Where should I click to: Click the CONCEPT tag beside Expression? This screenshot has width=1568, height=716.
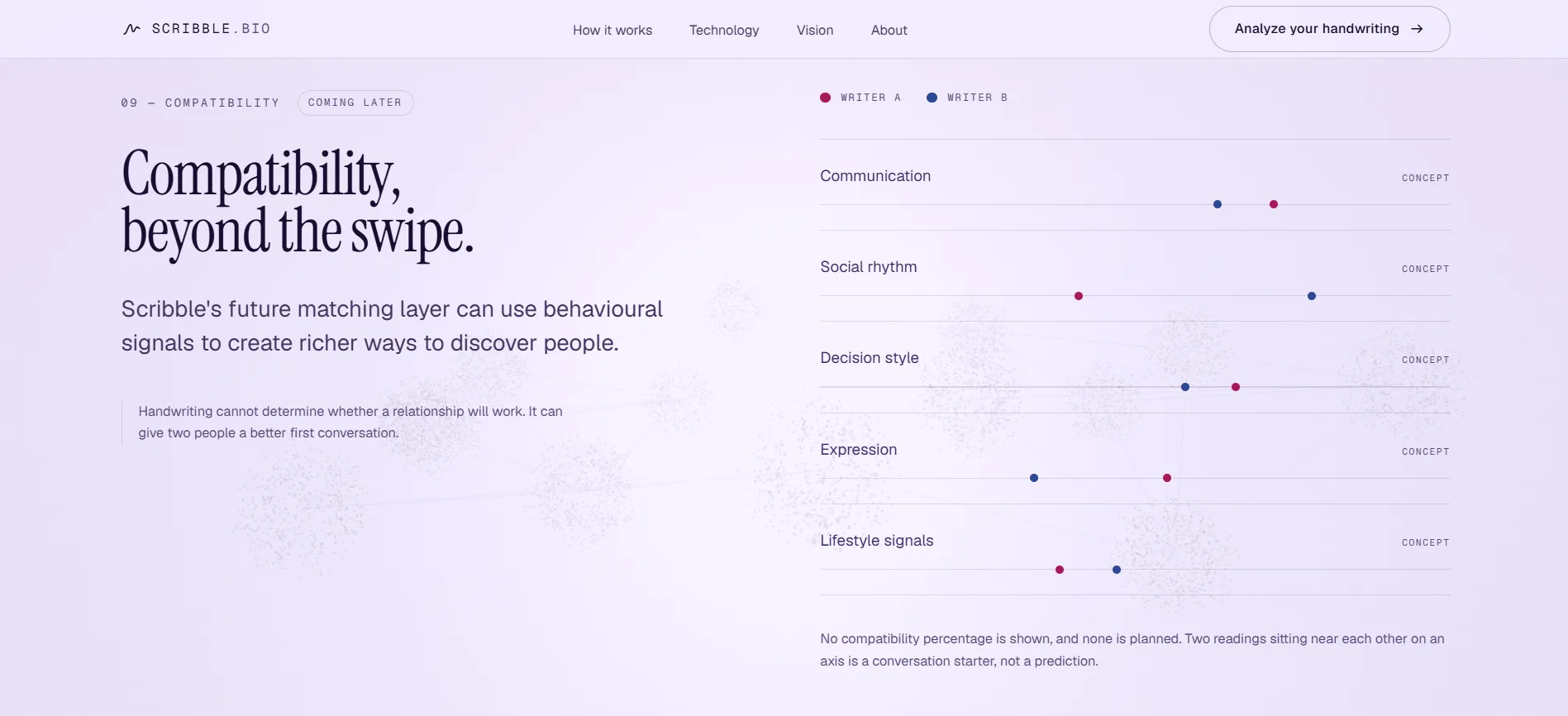click(1426, 451)
